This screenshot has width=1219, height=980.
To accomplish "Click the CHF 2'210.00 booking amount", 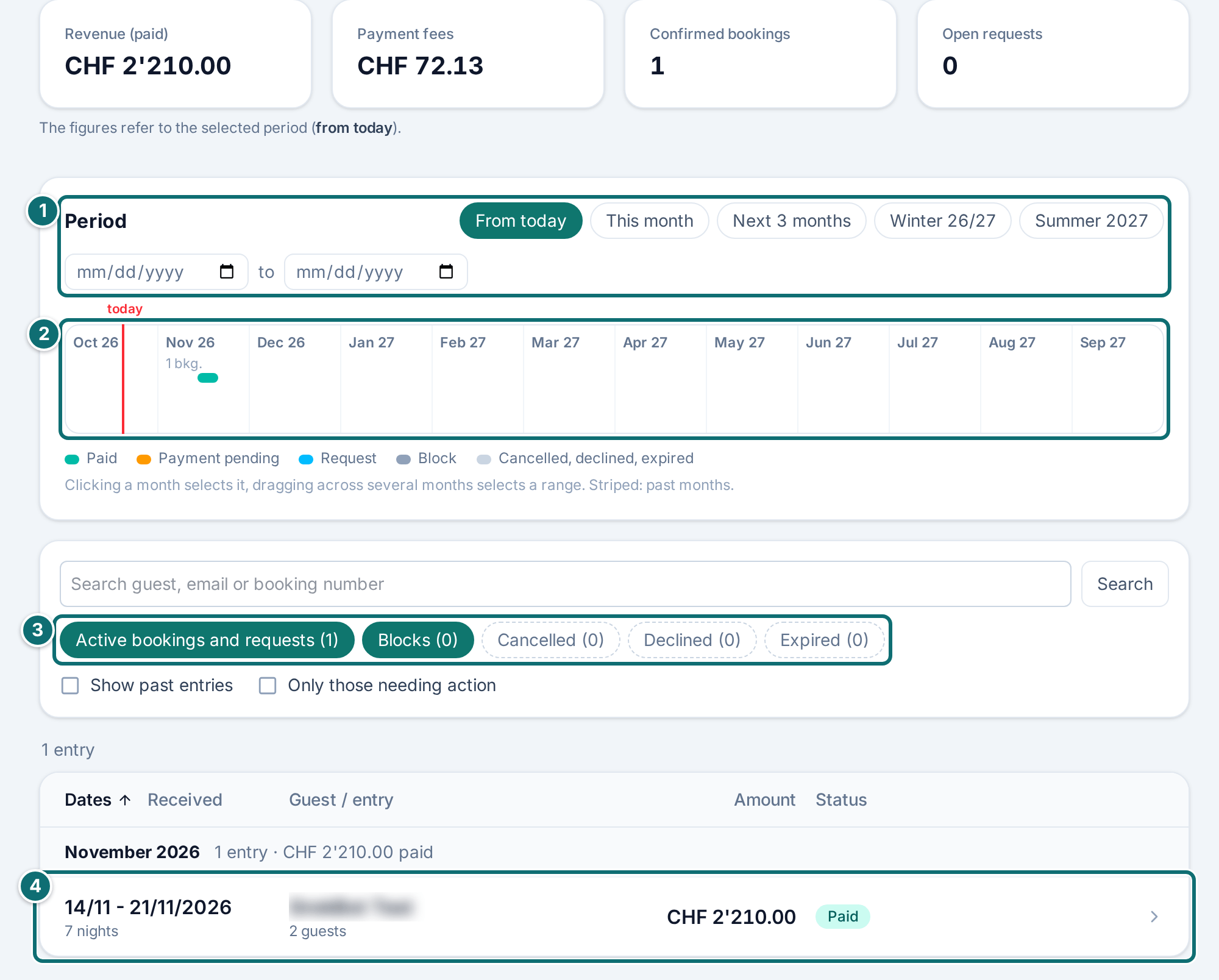I will 731,917.
